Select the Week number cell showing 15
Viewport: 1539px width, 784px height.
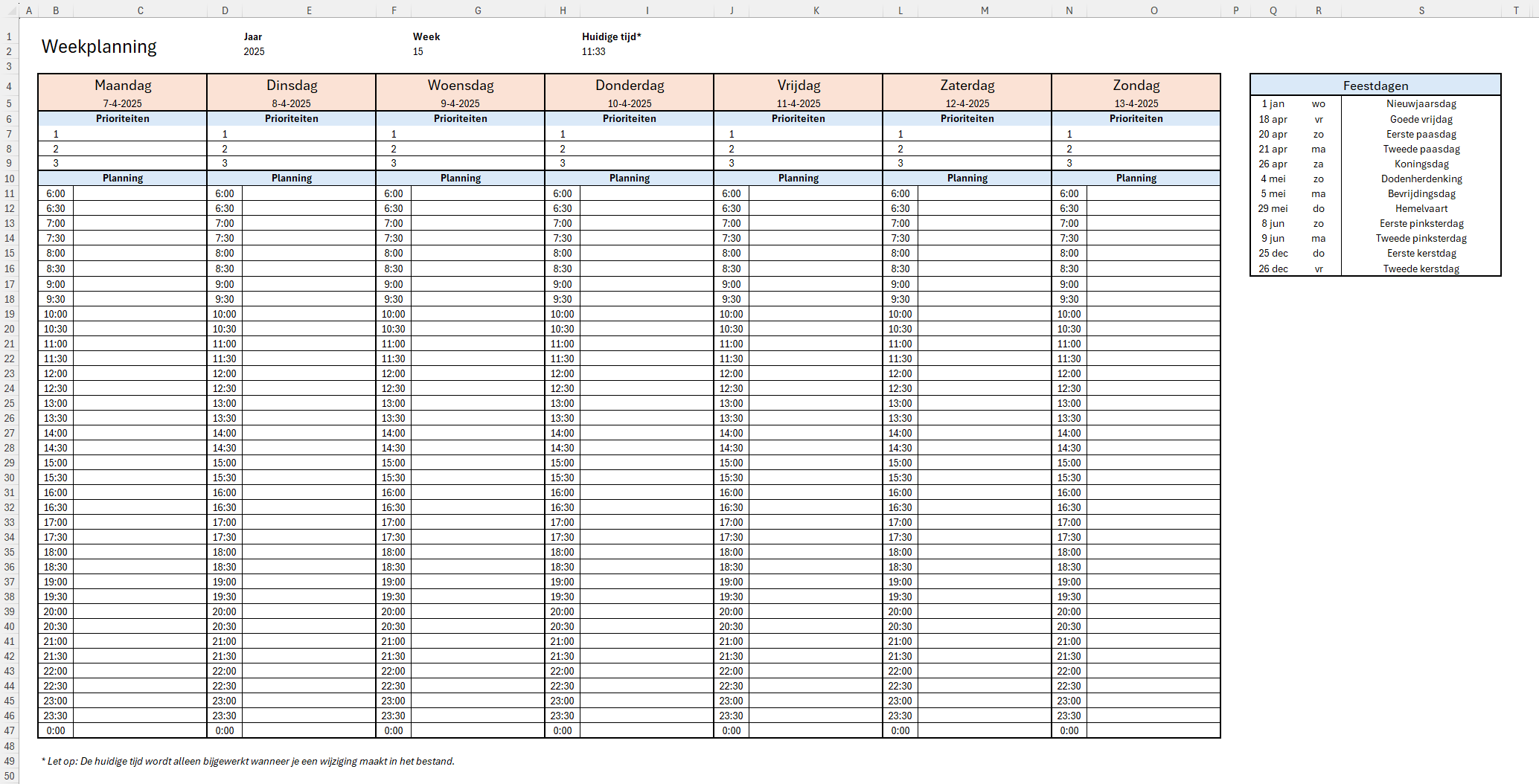(x=418, y=51)
